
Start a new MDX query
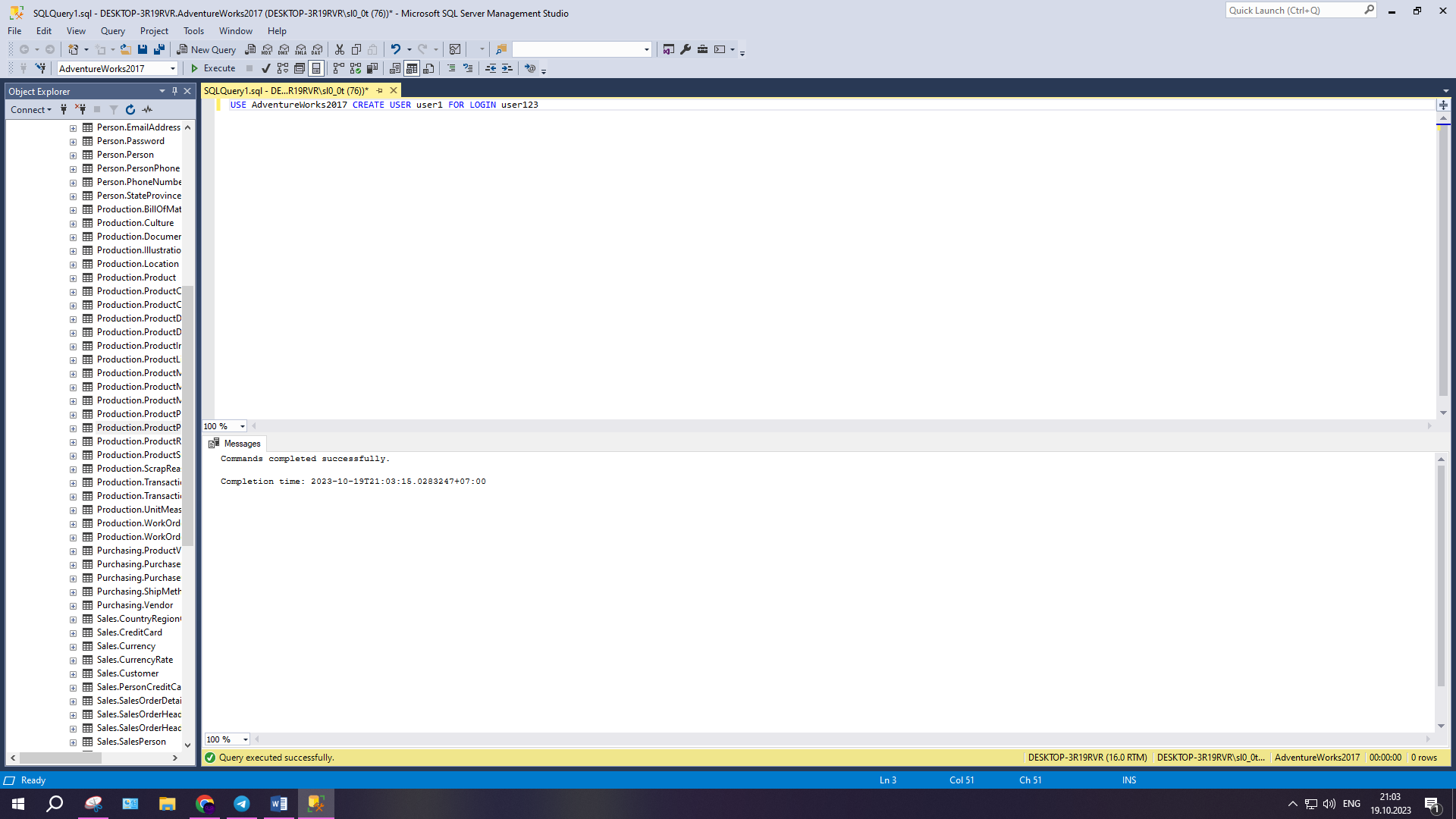(267, 49)
